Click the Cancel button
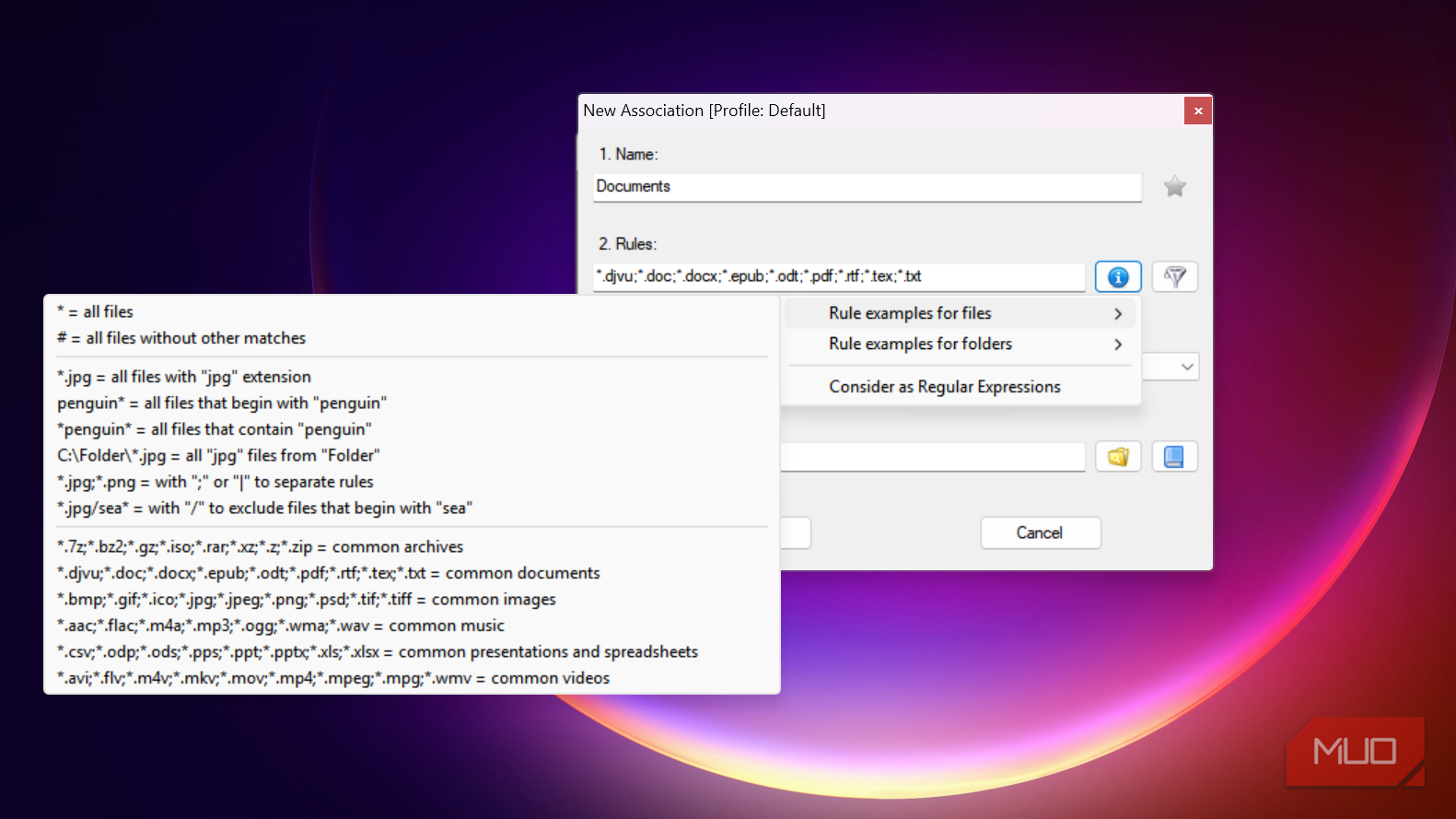The image size is (1456, 819). [x=1040, y=532]
